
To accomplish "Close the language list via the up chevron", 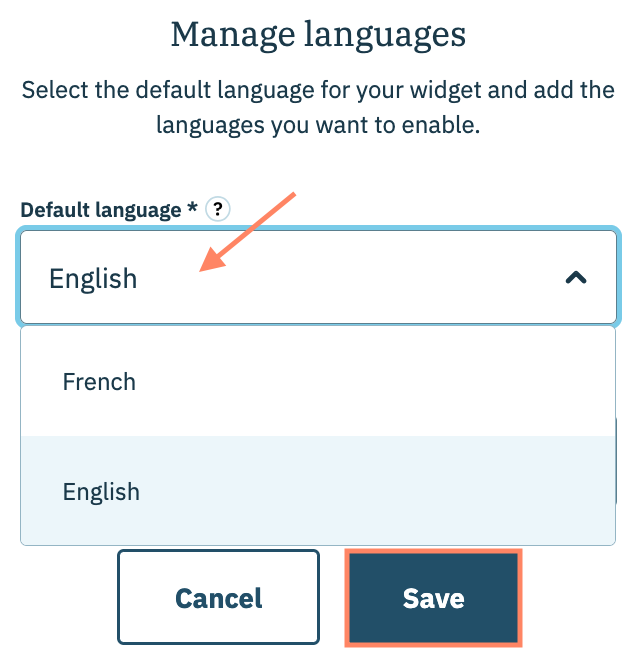I will 576,278.
